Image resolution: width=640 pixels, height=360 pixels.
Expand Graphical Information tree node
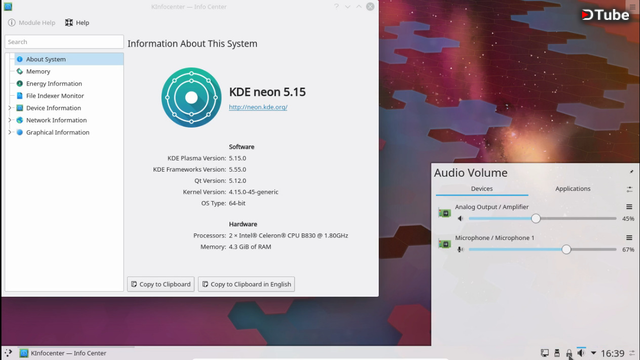(10, 133)
